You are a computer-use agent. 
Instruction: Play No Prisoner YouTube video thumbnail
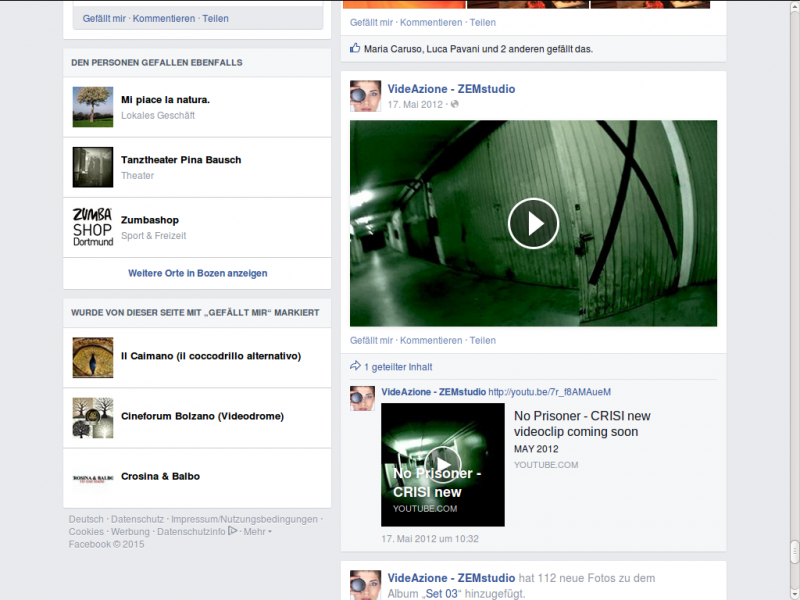pyautogui.click(x=442, y=464)
